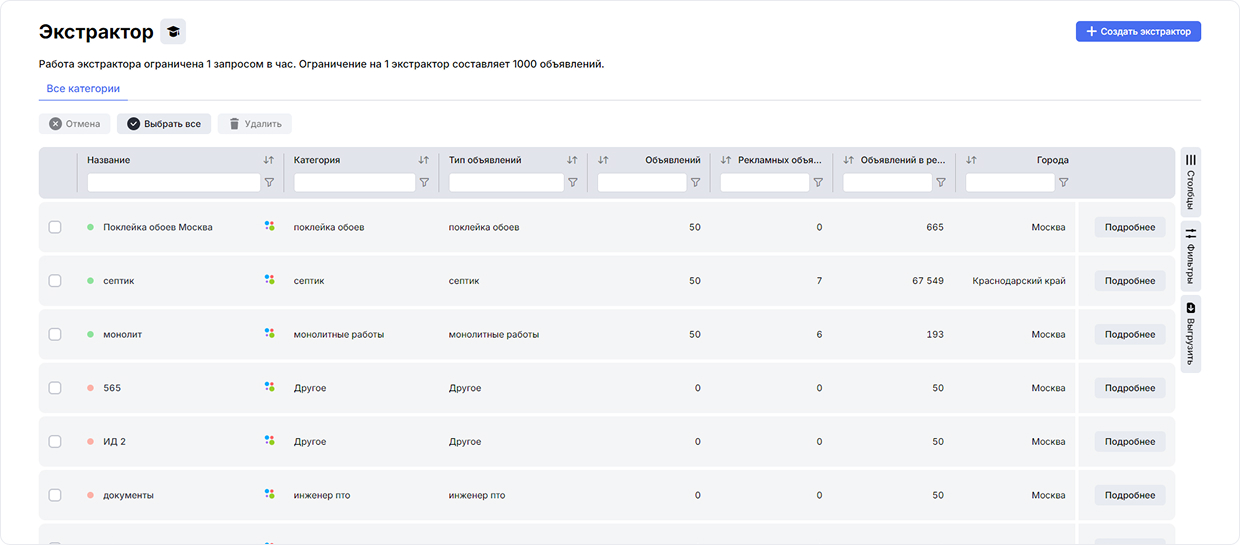Image resolution: width=1240 pixels, height=545 pixels.
Task: Open the Фильтры side panel
Action: tap(1190, 255)
